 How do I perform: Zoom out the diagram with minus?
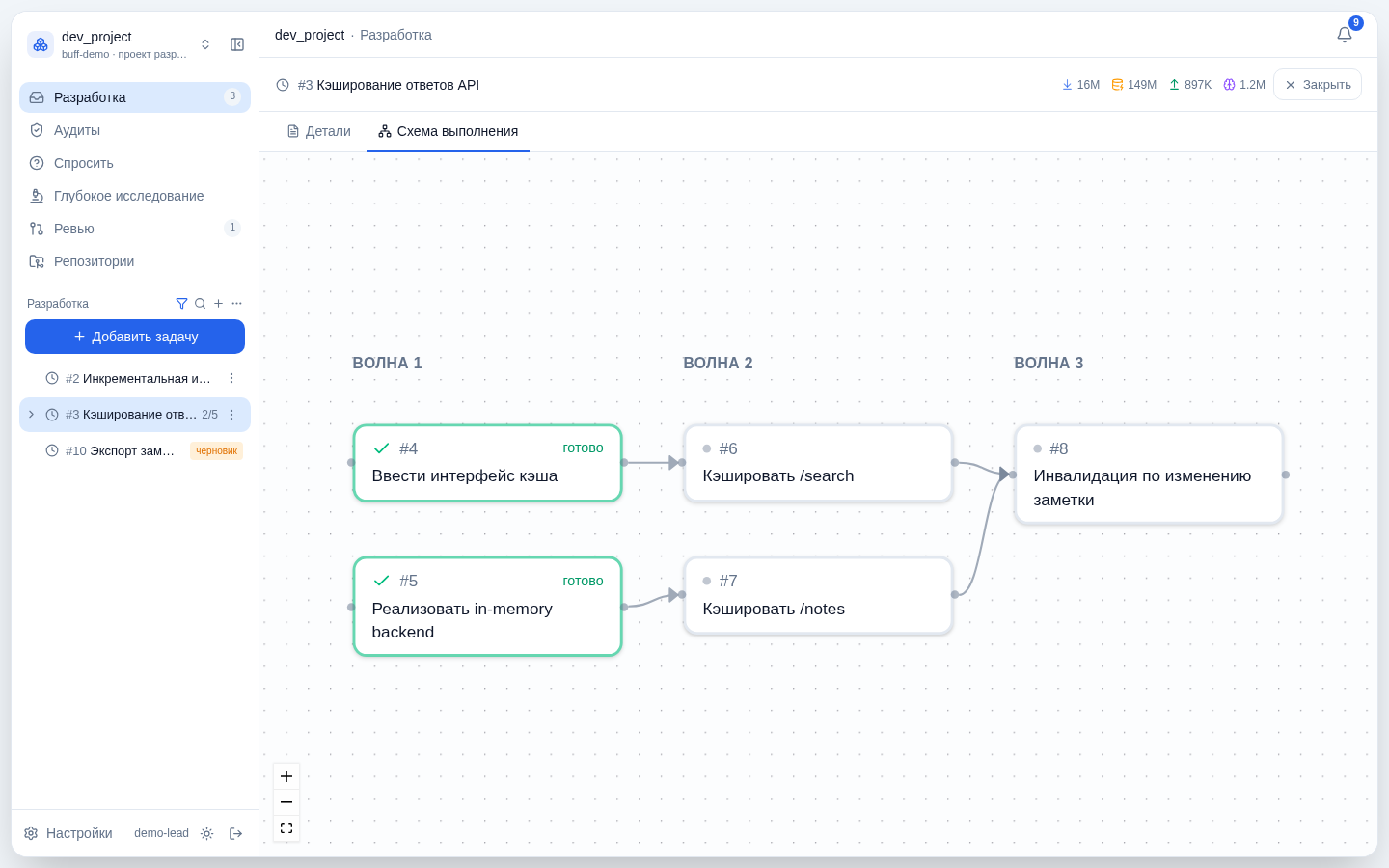pyautogui.click(x=286, y=802)
